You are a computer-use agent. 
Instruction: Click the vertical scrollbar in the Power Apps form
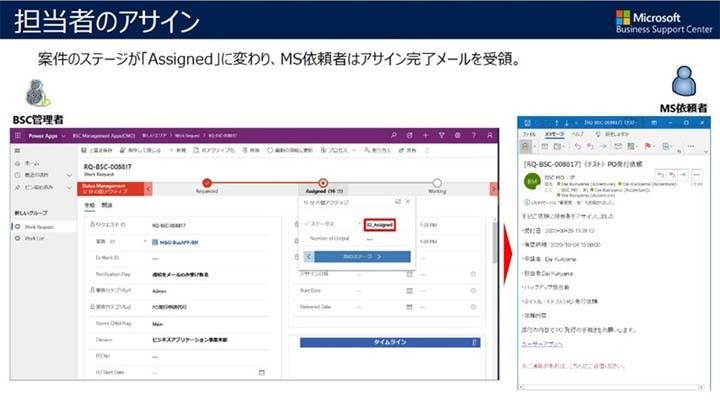pos(495,243)
